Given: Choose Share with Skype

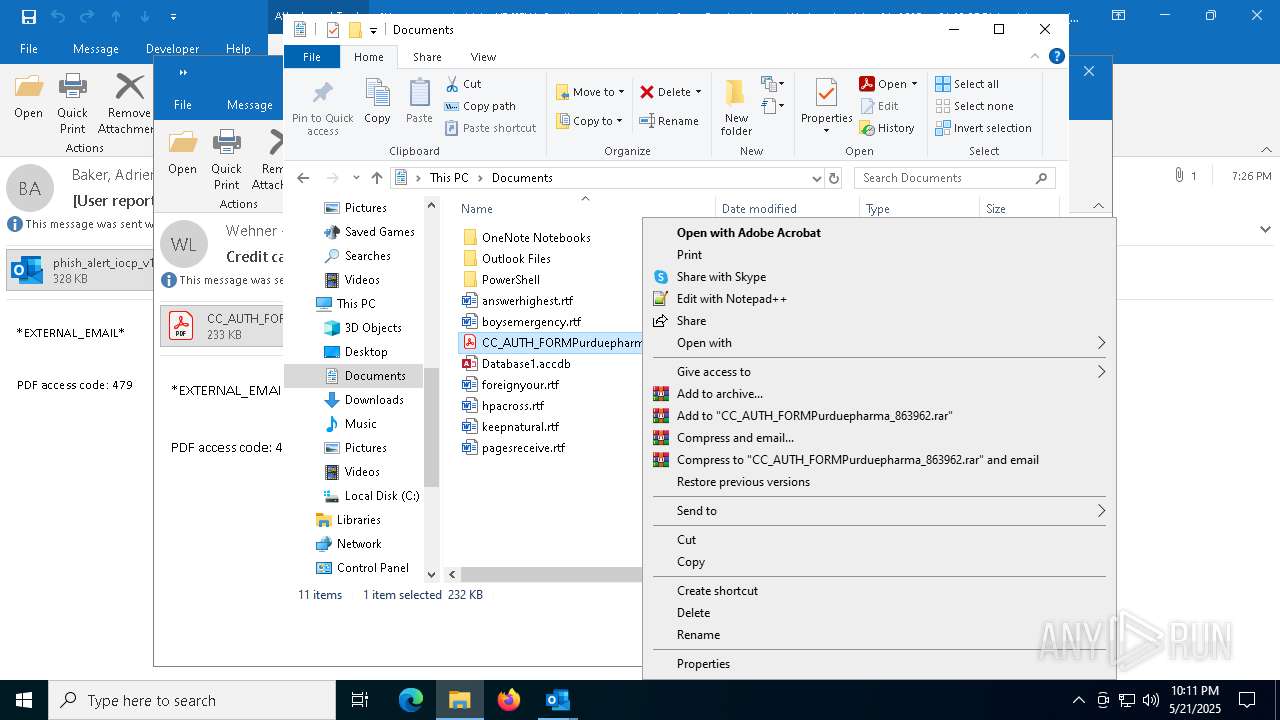Looking at the screenshot, I should [x=879, y=277].
